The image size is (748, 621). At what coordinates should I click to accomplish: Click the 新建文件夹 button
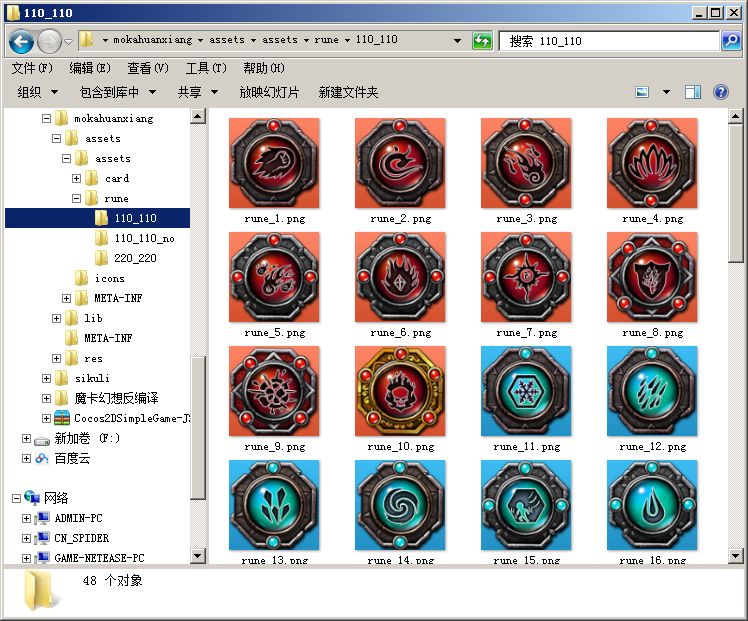coord(348,92)
